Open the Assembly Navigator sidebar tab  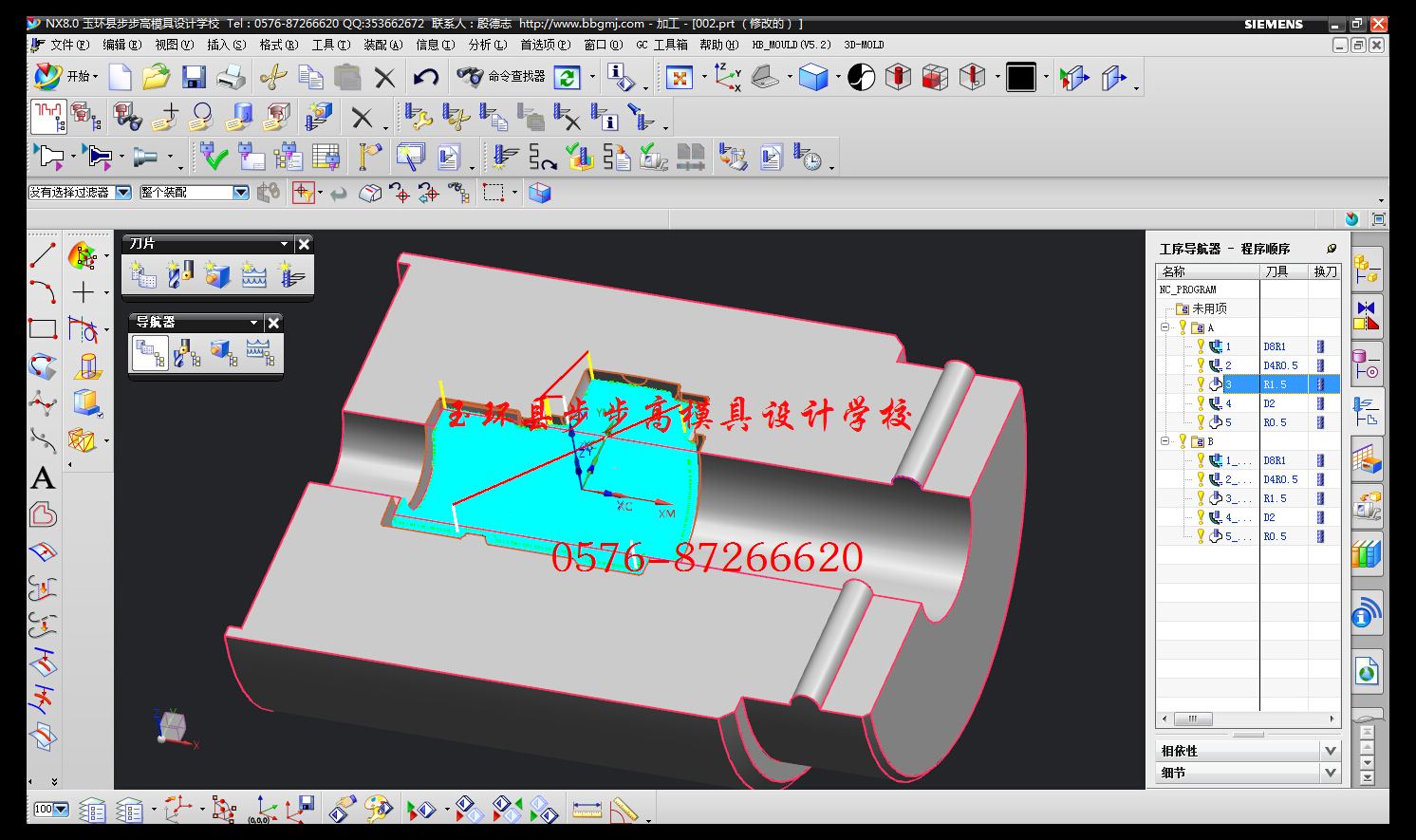[1367, 269]
